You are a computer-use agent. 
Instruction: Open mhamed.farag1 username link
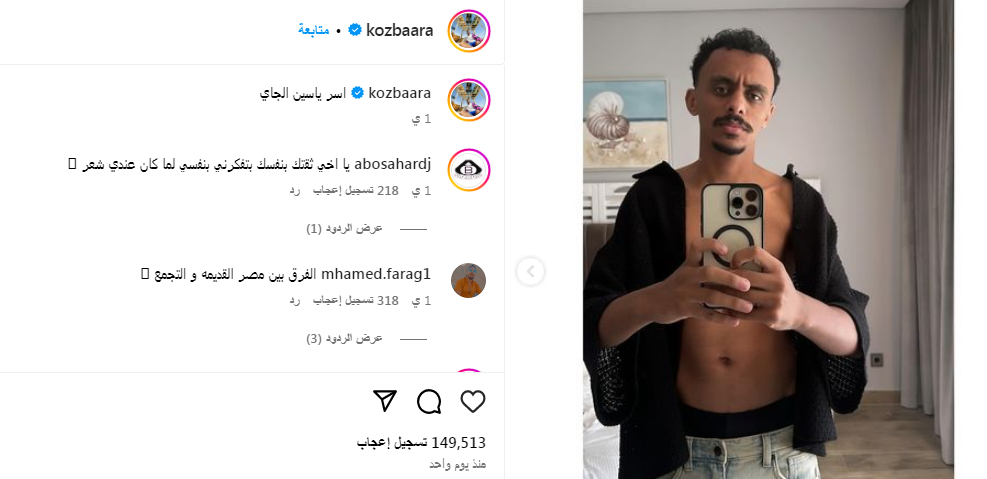click(376, 274)
